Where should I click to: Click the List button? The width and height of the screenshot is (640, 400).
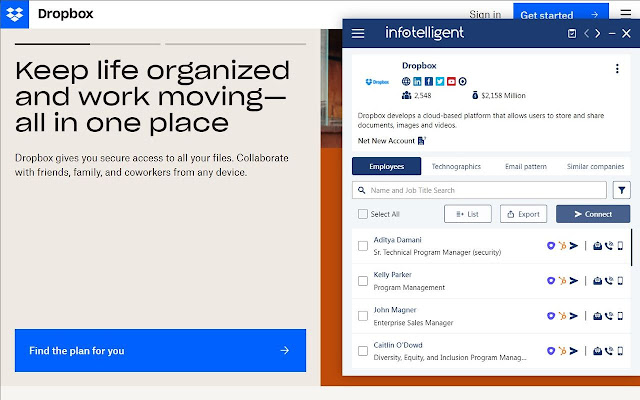(468, 214)
